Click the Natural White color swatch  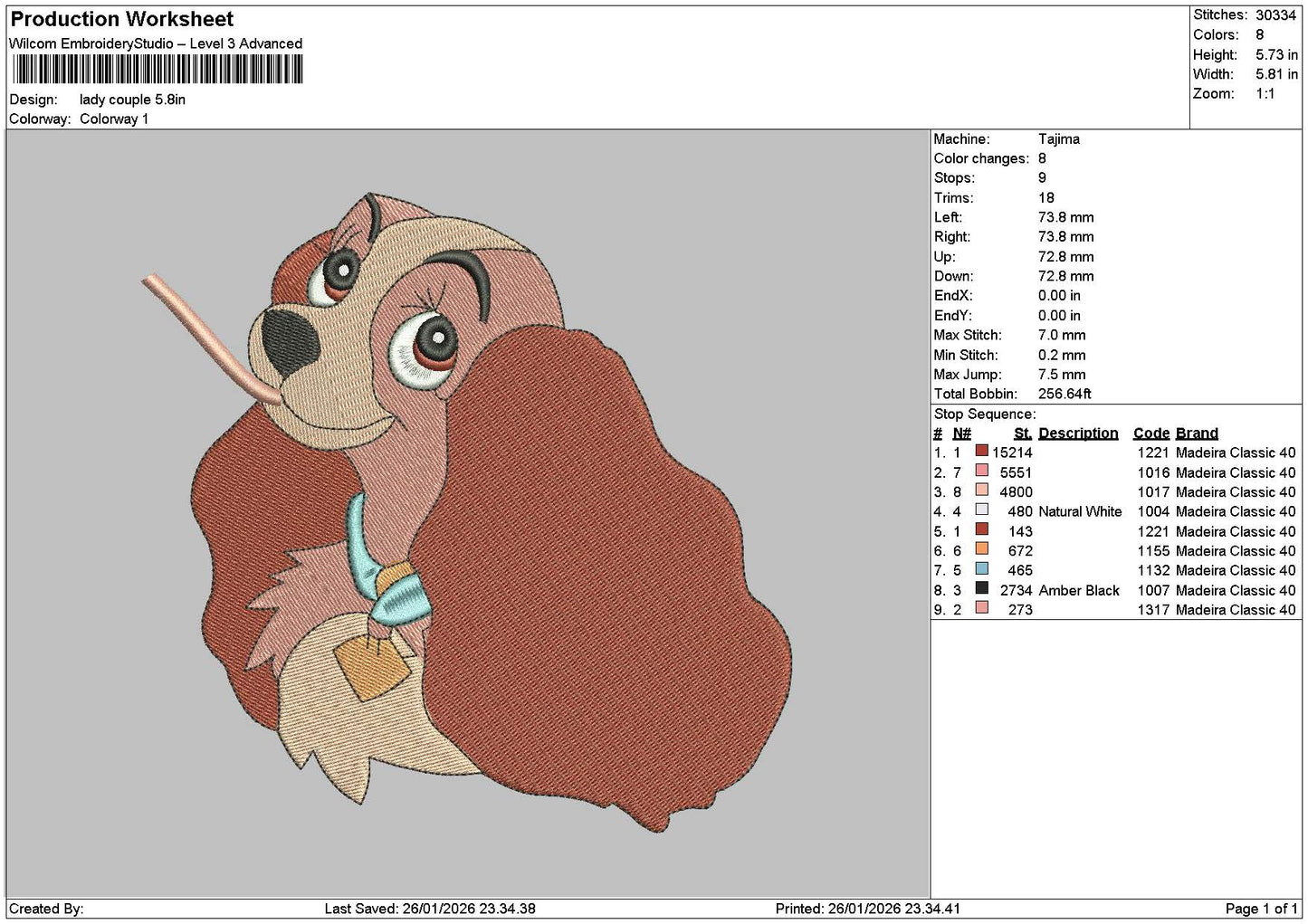coord(981,511)
